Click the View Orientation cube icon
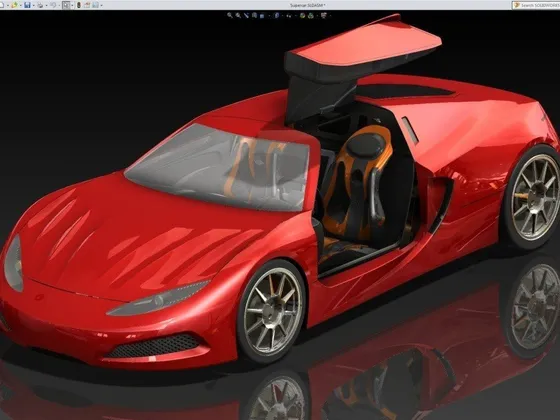Viewport: 560px width, 420px height. pos(262,16)
